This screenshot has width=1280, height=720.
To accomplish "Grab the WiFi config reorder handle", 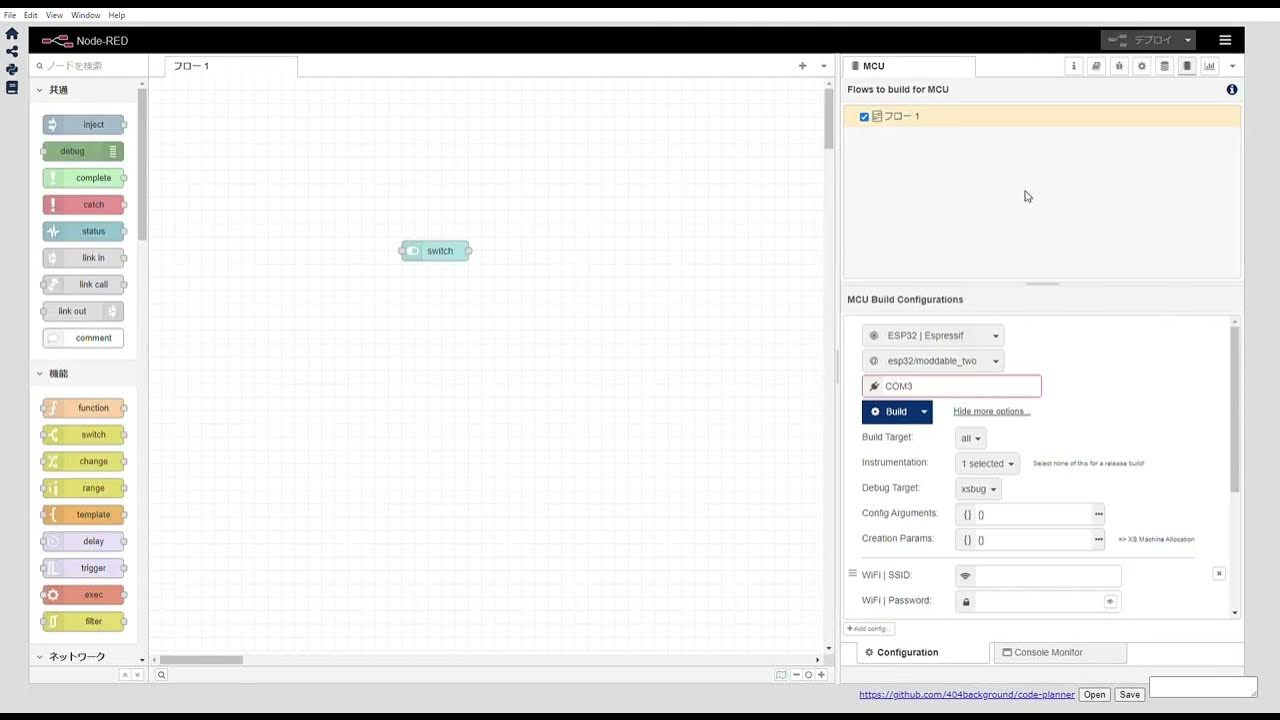I will coord(853,574).
